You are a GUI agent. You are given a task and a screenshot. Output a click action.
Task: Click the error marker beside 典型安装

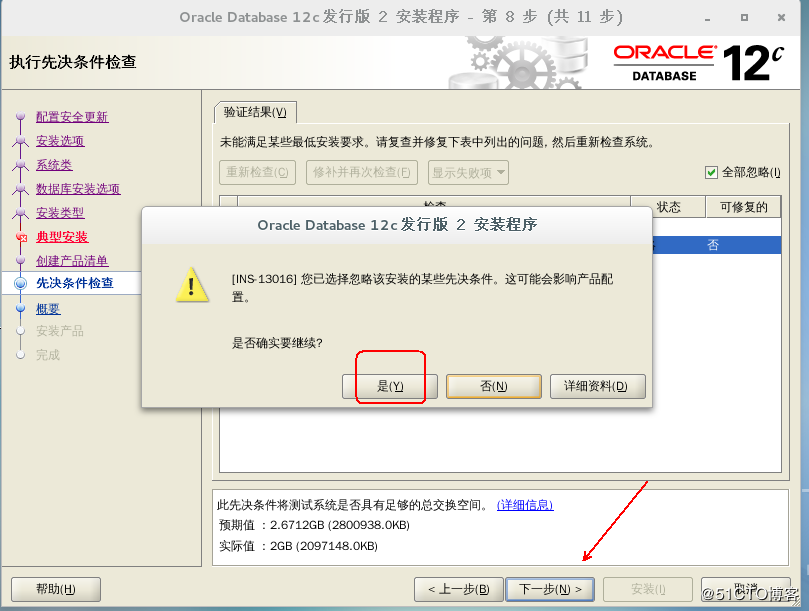pos(21,237)
